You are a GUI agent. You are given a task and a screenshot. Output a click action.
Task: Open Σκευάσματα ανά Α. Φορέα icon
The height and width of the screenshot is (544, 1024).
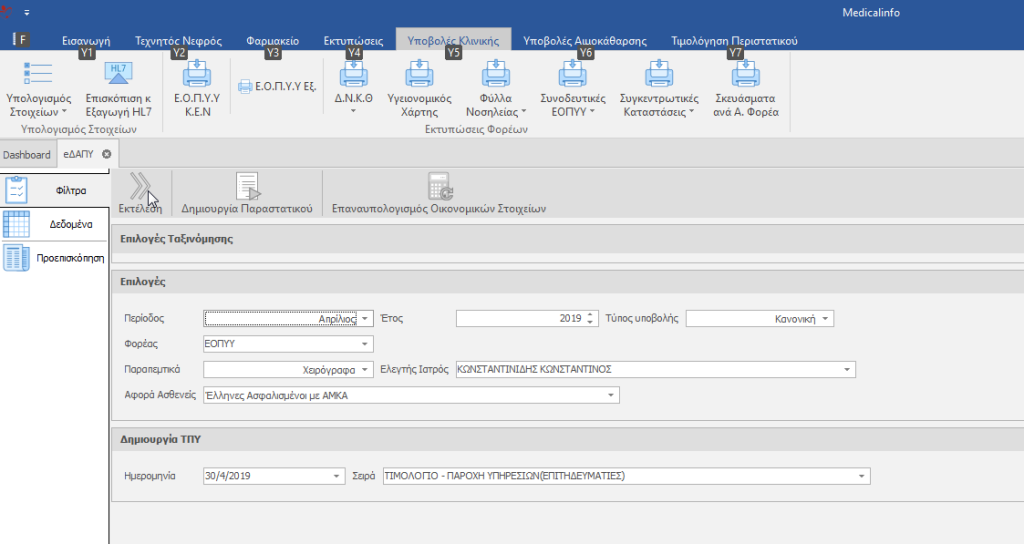pos(745,76)
